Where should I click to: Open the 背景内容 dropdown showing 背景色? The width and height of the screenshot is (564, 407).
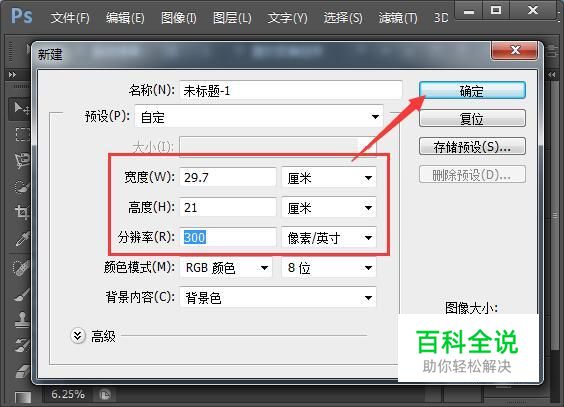point(278,297)
